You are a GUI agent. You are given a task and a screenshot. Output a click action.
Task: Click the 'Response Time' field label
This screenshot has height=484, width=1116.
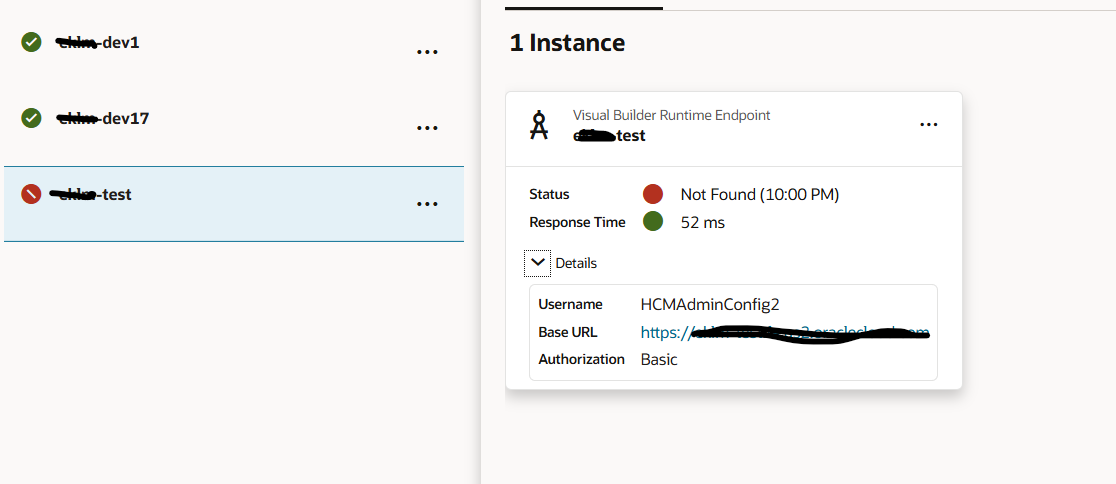577,222
